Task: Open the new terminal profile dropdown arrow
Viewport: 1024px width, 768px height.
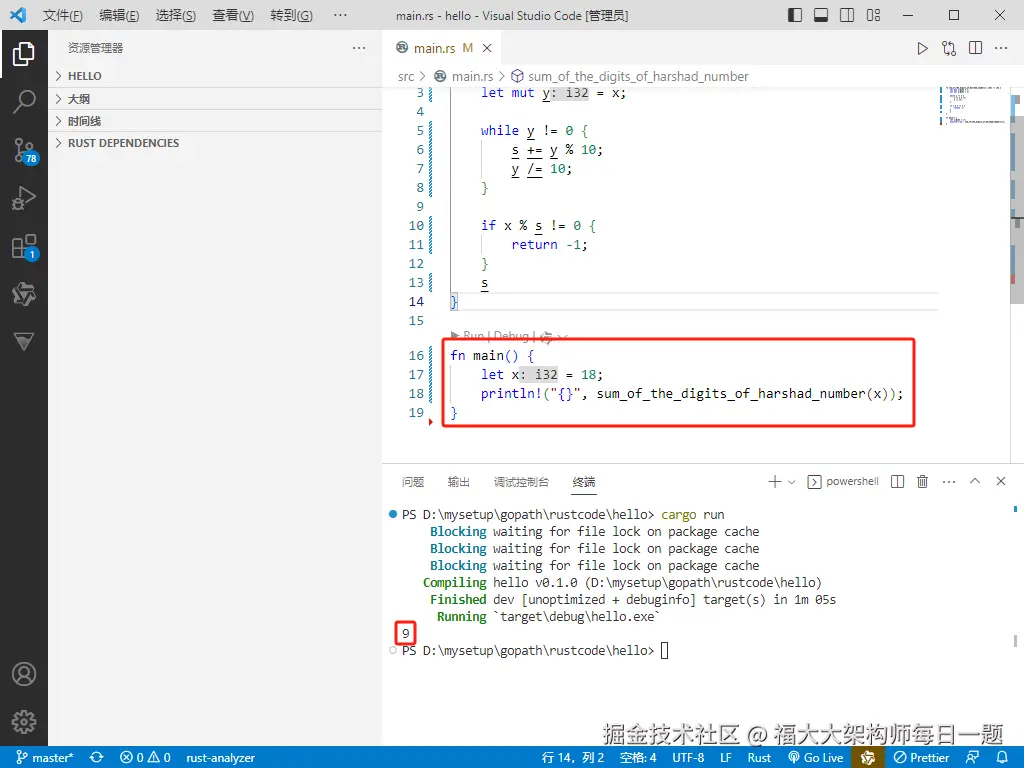Action: click(792, 482)
